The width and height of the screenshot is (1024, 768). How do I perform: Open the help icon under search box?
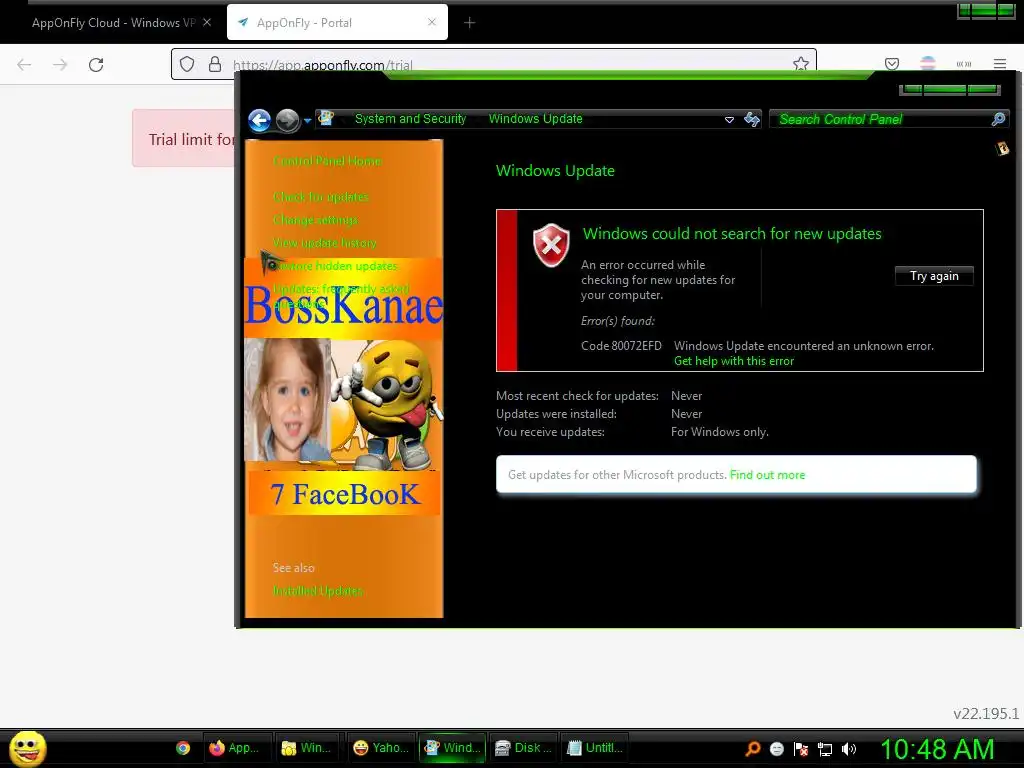point(1002,148)
